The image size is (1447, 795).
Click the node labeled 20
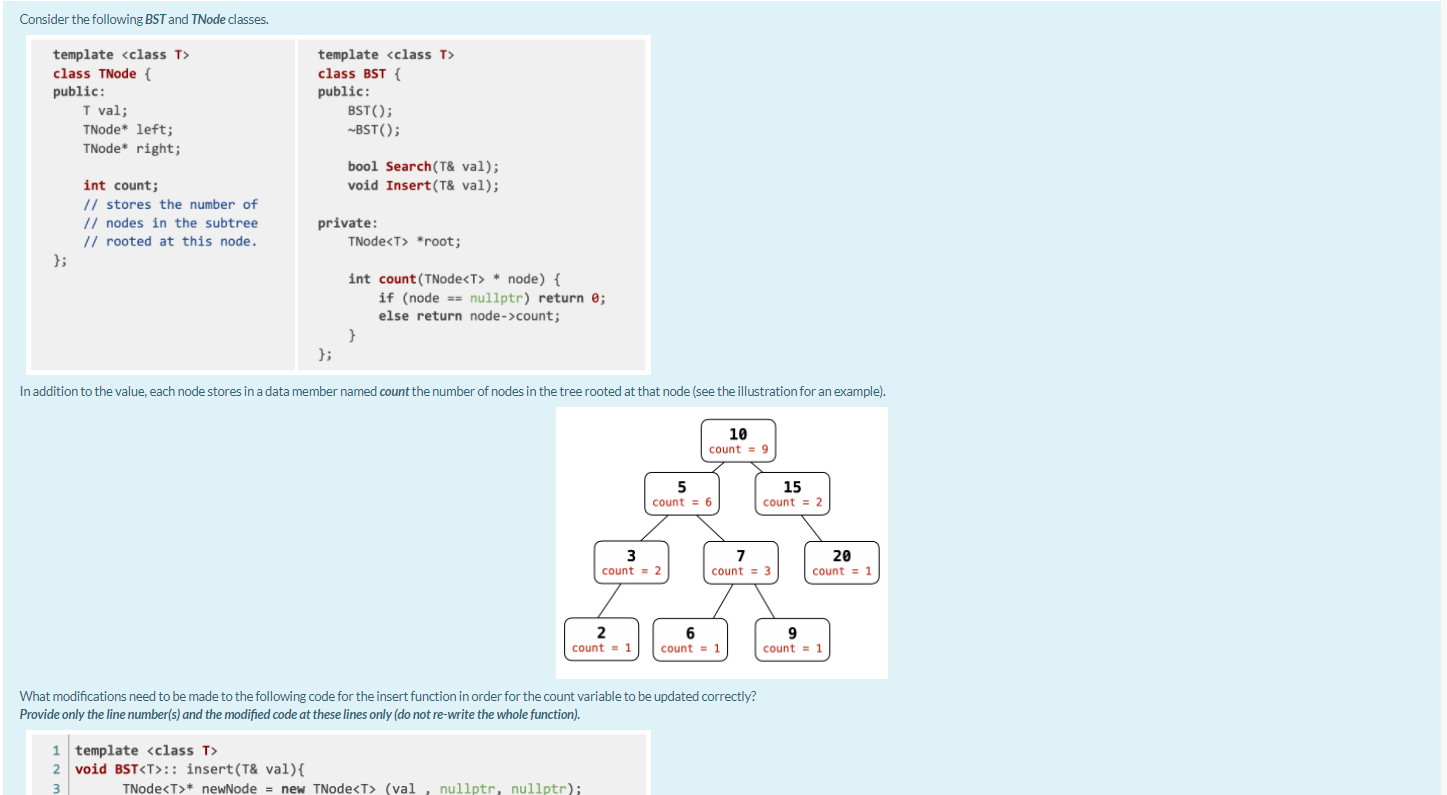pos(841,561)
